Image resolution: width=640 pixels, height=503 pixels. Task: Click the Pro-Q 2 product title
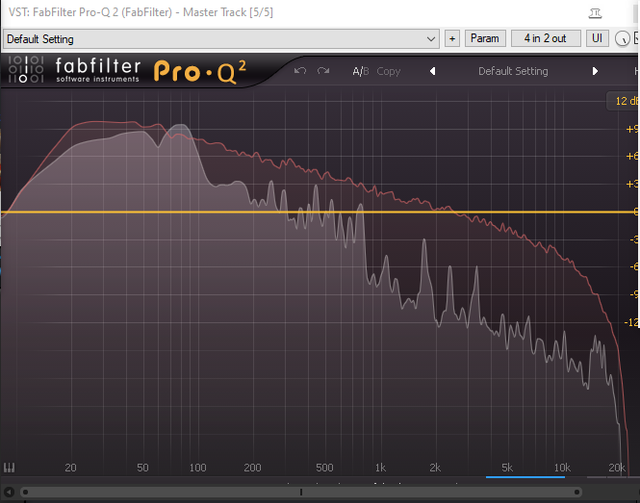coord(200,71)
